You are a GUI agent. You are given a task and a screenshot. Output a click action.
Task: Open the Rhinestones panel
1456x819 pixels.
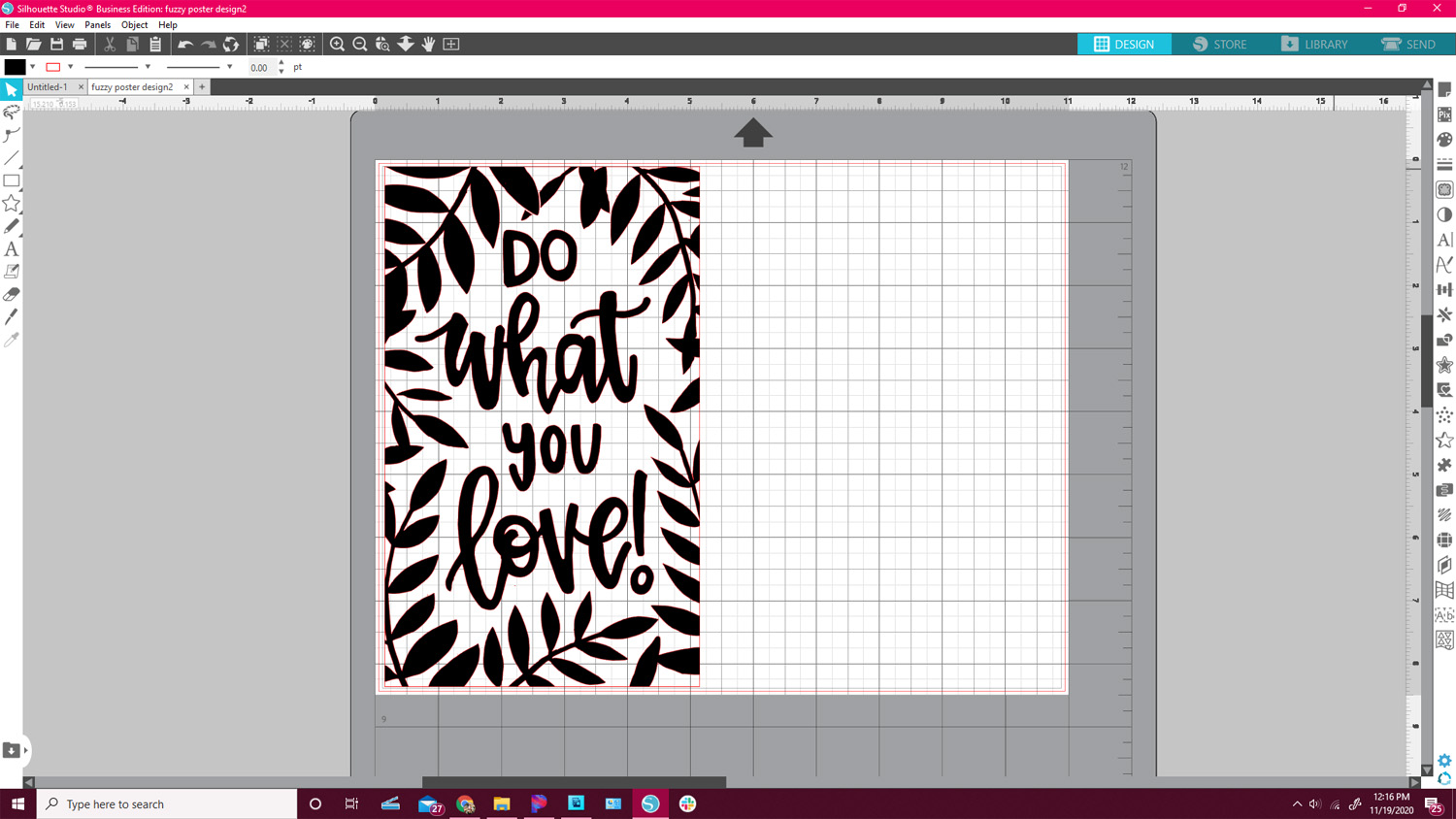coord(1444,415)
